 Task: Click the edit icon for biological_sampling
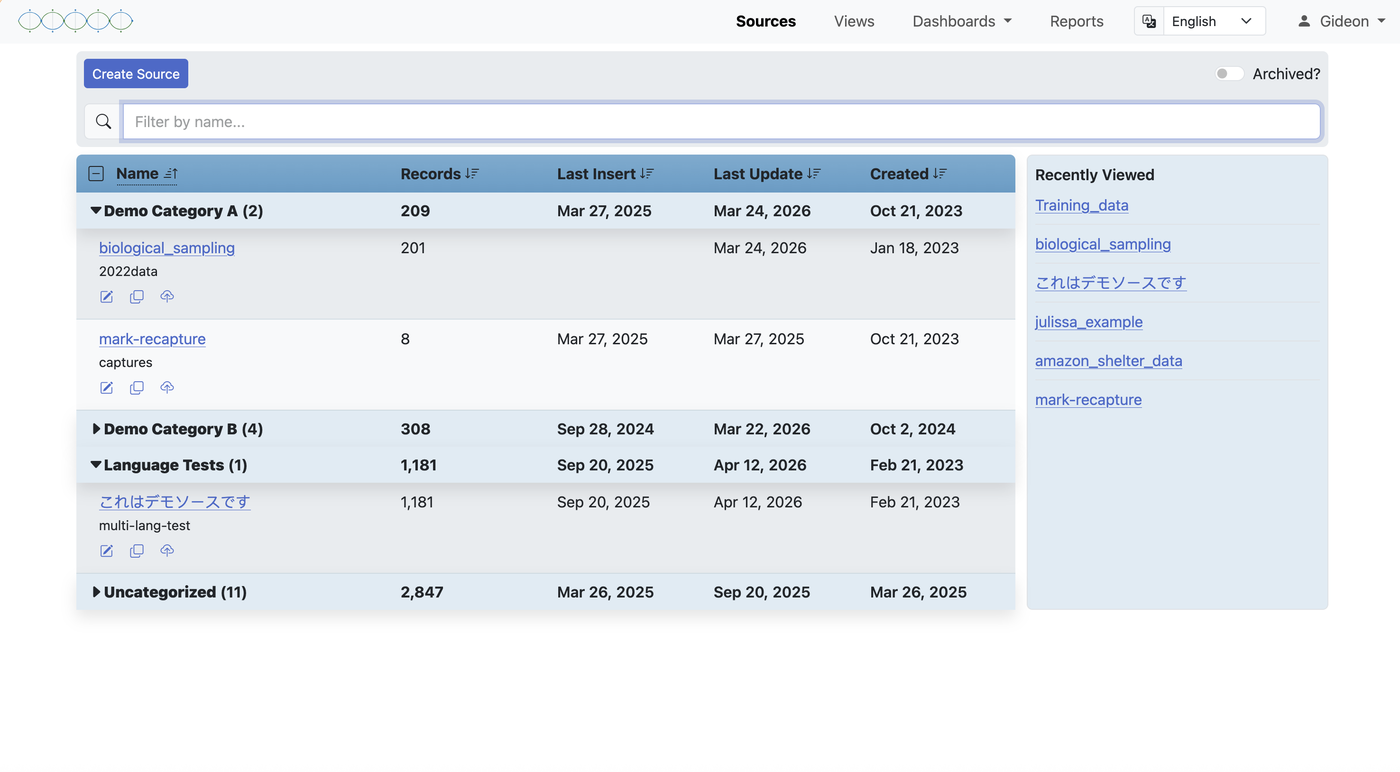106,296
